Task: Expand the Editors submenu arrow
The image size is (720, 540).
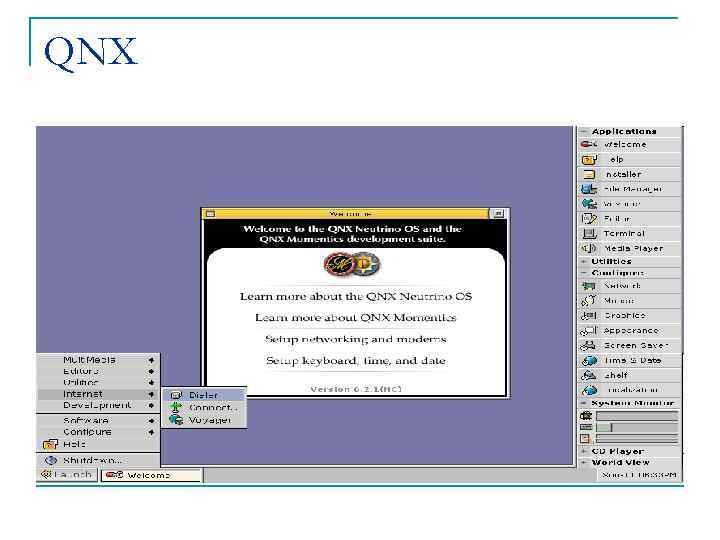Action: [x=151, y=371]
